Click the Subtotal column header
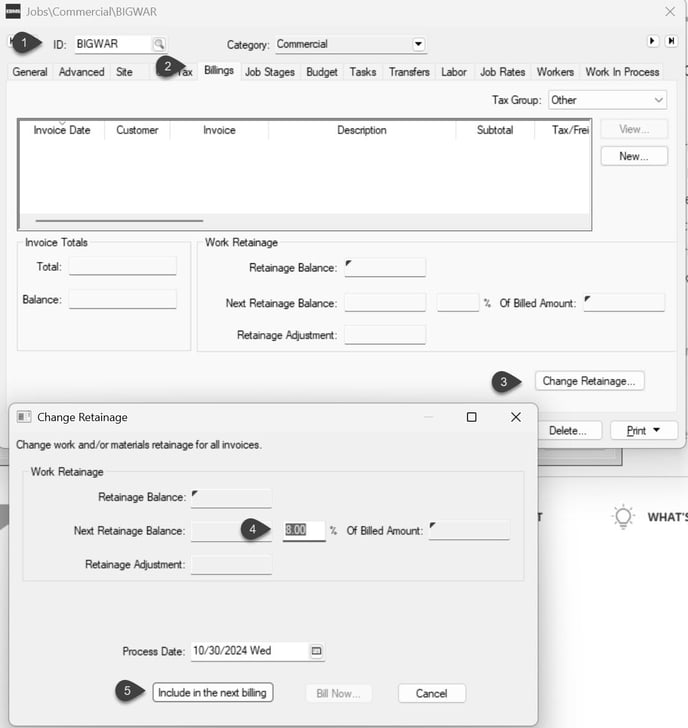Screen dimensions: 688x728 [x=495, y=130]
